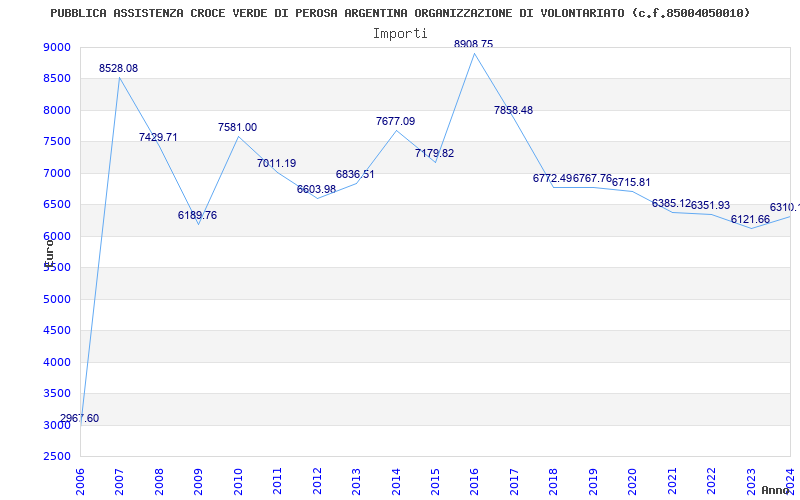Click the x-axis year 2009
This screenshot has height=500, width=800.
198,481
